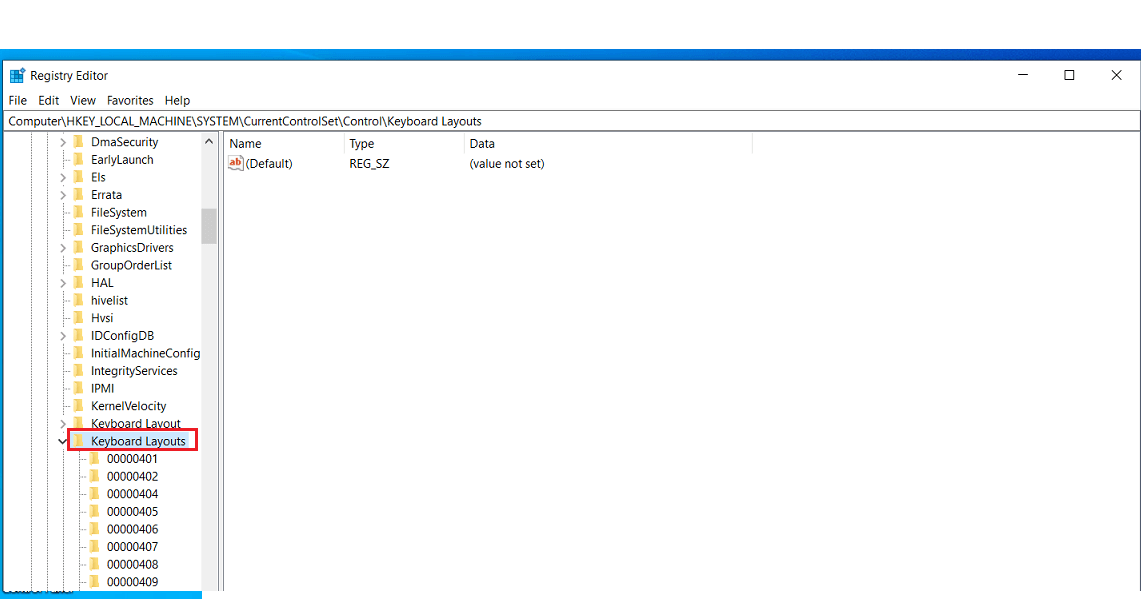The width and height of the screenshot is (1141, 599).
Task: Click the 00000406 folder icon
Action: pyautogui.click(x=95, y=529)
